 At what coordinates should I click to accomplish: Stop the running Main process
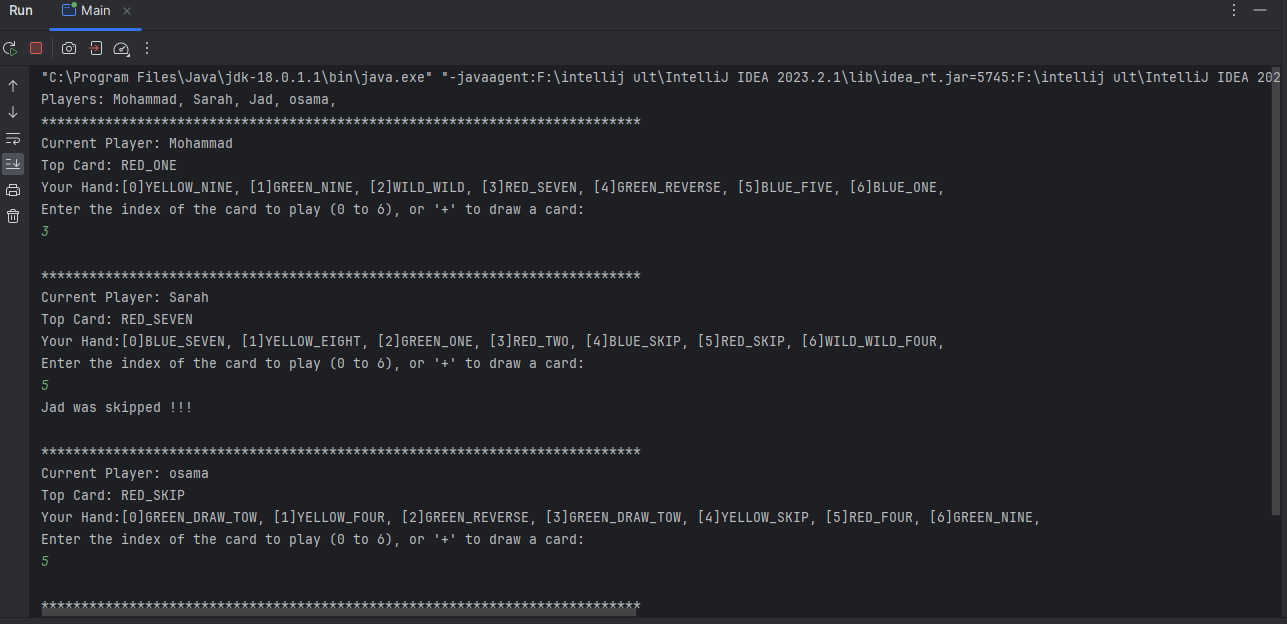pos(36,48)
